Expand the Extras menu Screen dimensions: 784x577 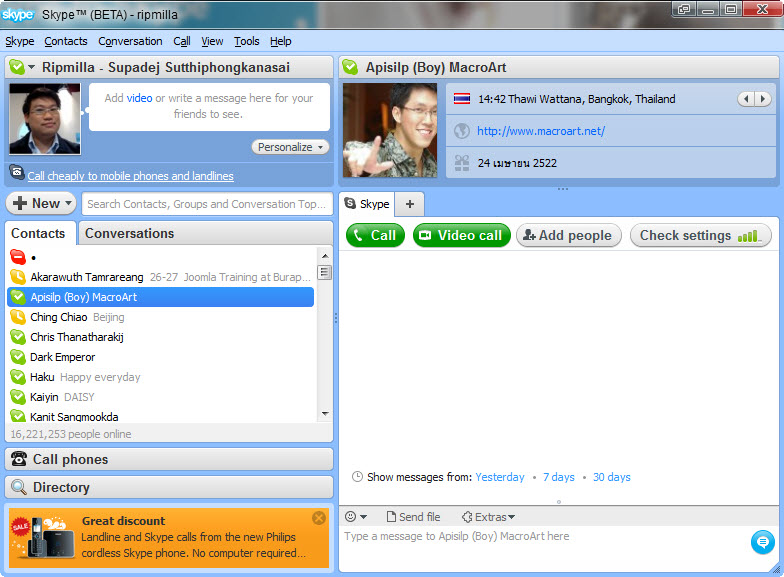pyautogui.click(x=488, y=517)
